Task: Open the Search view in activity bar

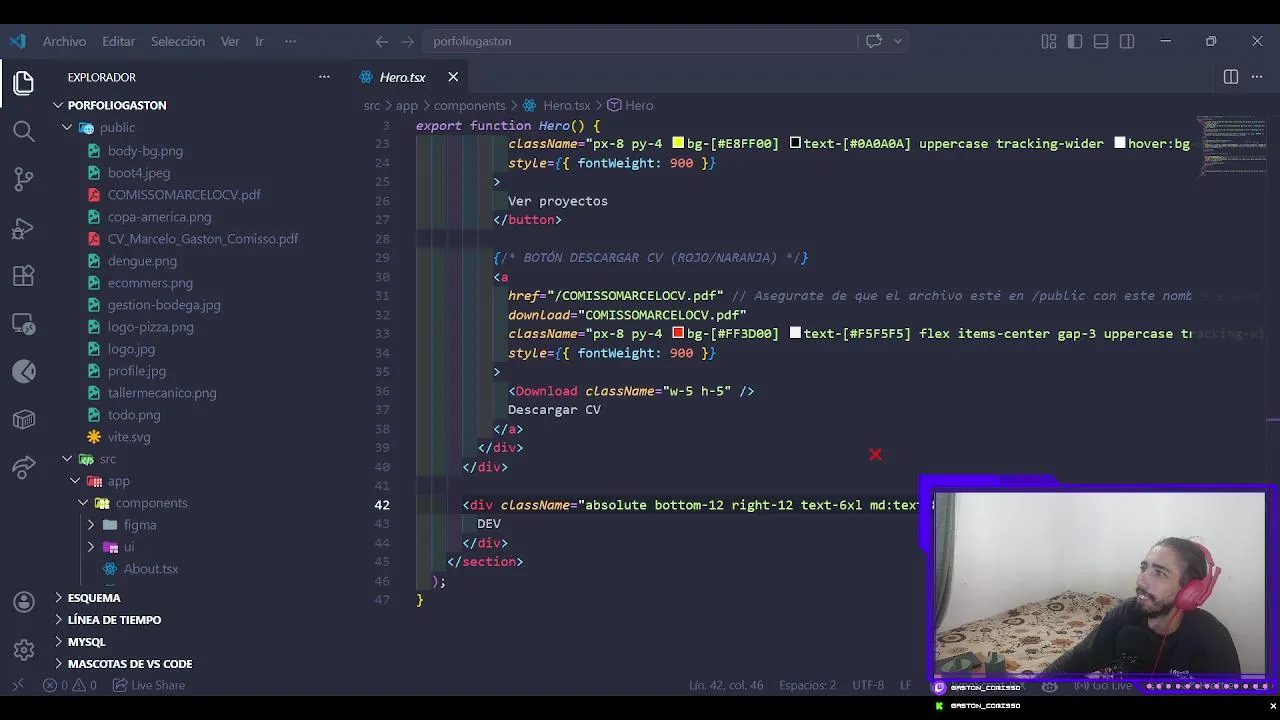Action: 24,131
